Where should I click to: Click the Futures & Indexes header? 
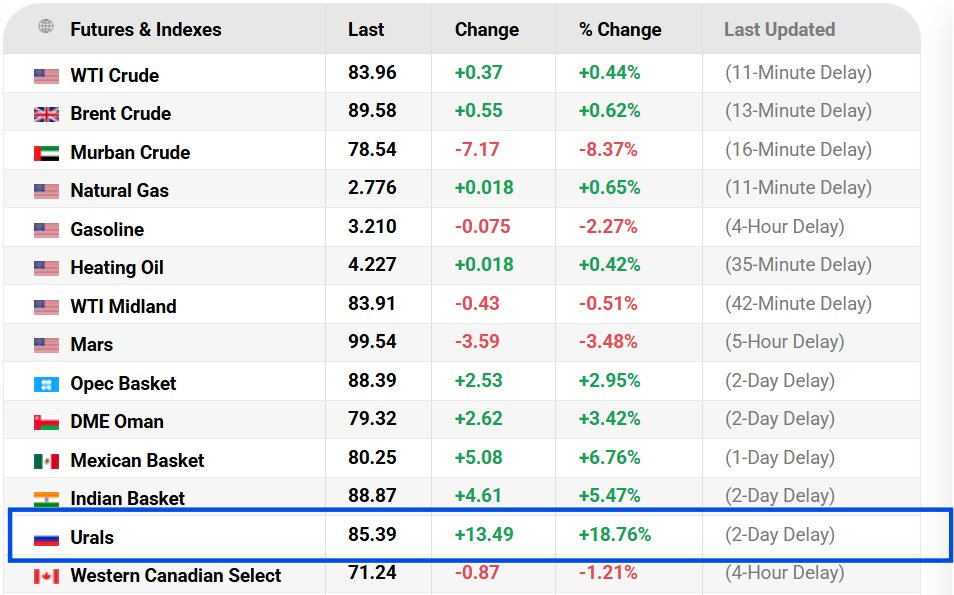(x=146, y=29)
